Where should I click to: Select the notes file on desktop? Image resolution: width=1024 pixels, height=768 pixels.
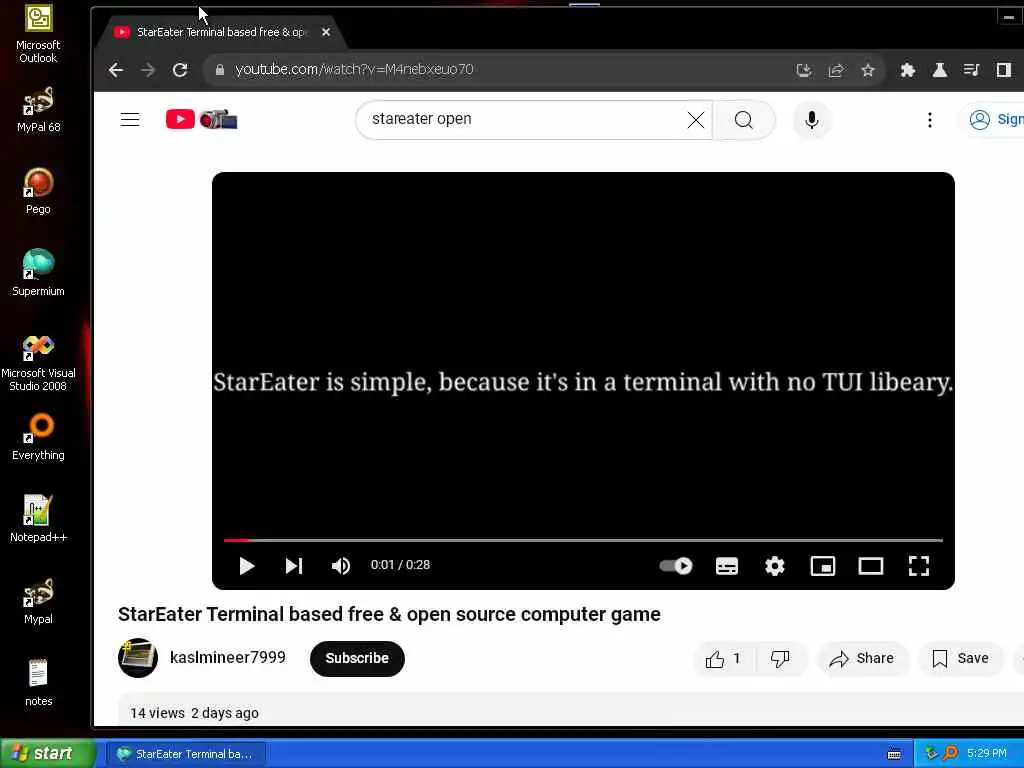click(x=39, y=682)
